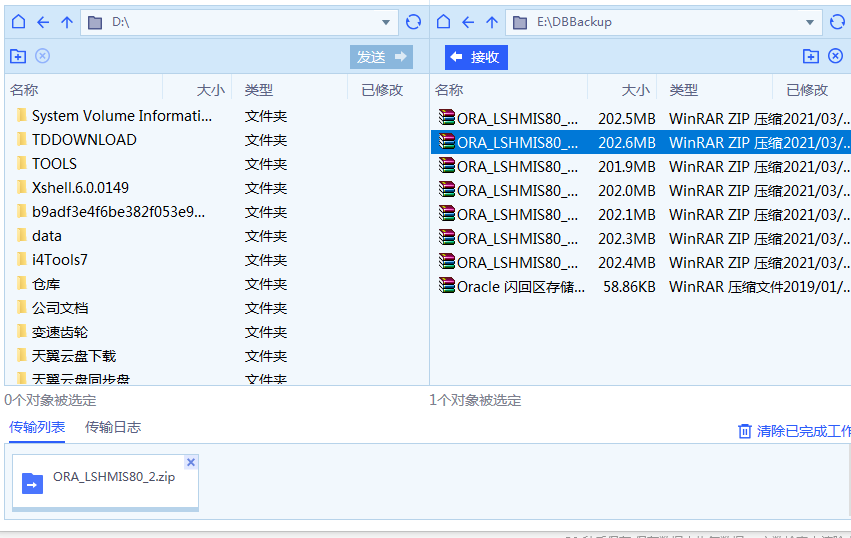
Task: Remove ORA_LSHMIS80_2.zip from transfer list
Action: click(191, 462)
